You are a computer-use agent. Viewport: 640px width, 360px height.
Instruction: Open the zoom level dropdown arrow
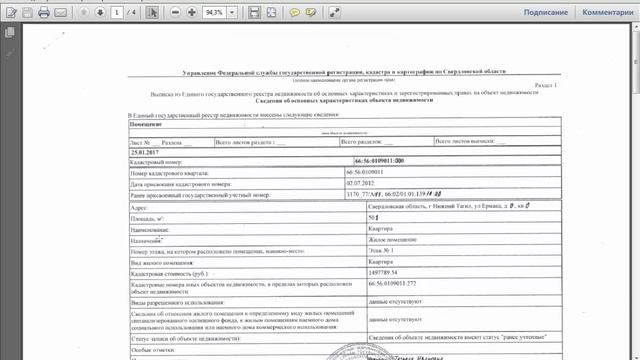232,13
